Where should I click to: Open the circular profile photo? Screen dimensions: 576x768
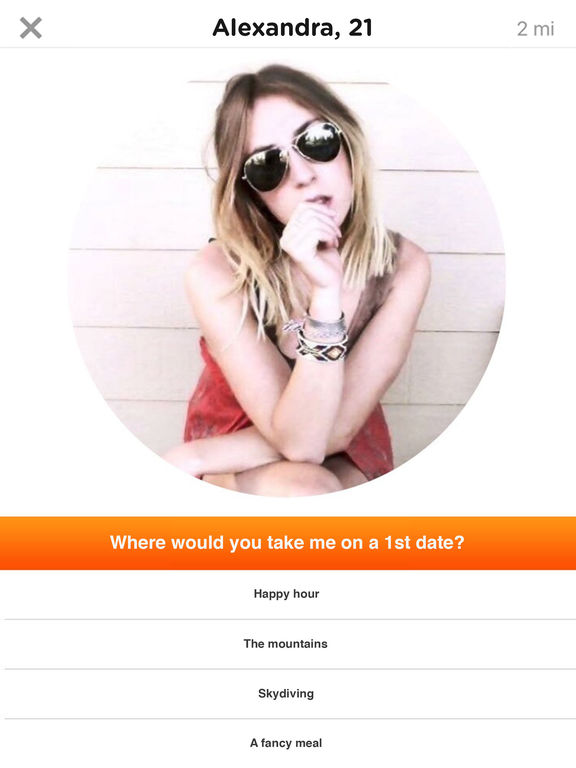coord(287,280)
